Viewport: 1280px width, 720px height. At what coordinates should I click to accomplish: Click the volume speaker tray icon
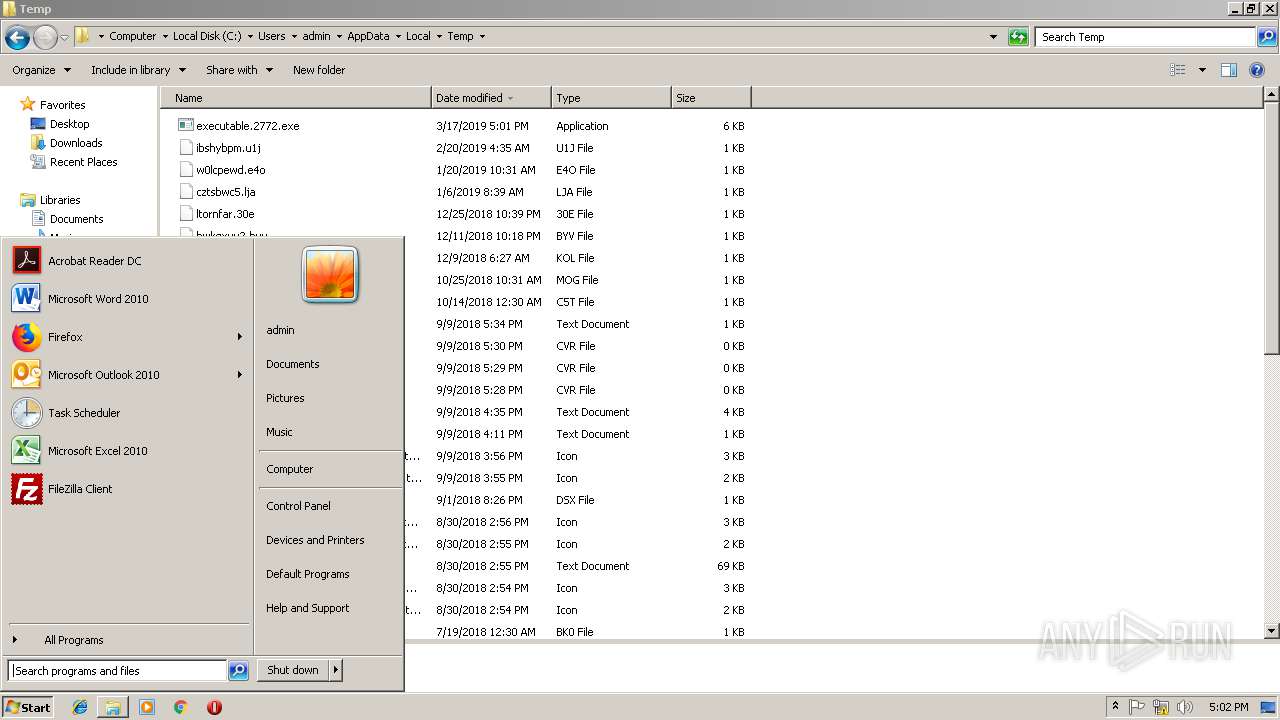pos(1184,707)
